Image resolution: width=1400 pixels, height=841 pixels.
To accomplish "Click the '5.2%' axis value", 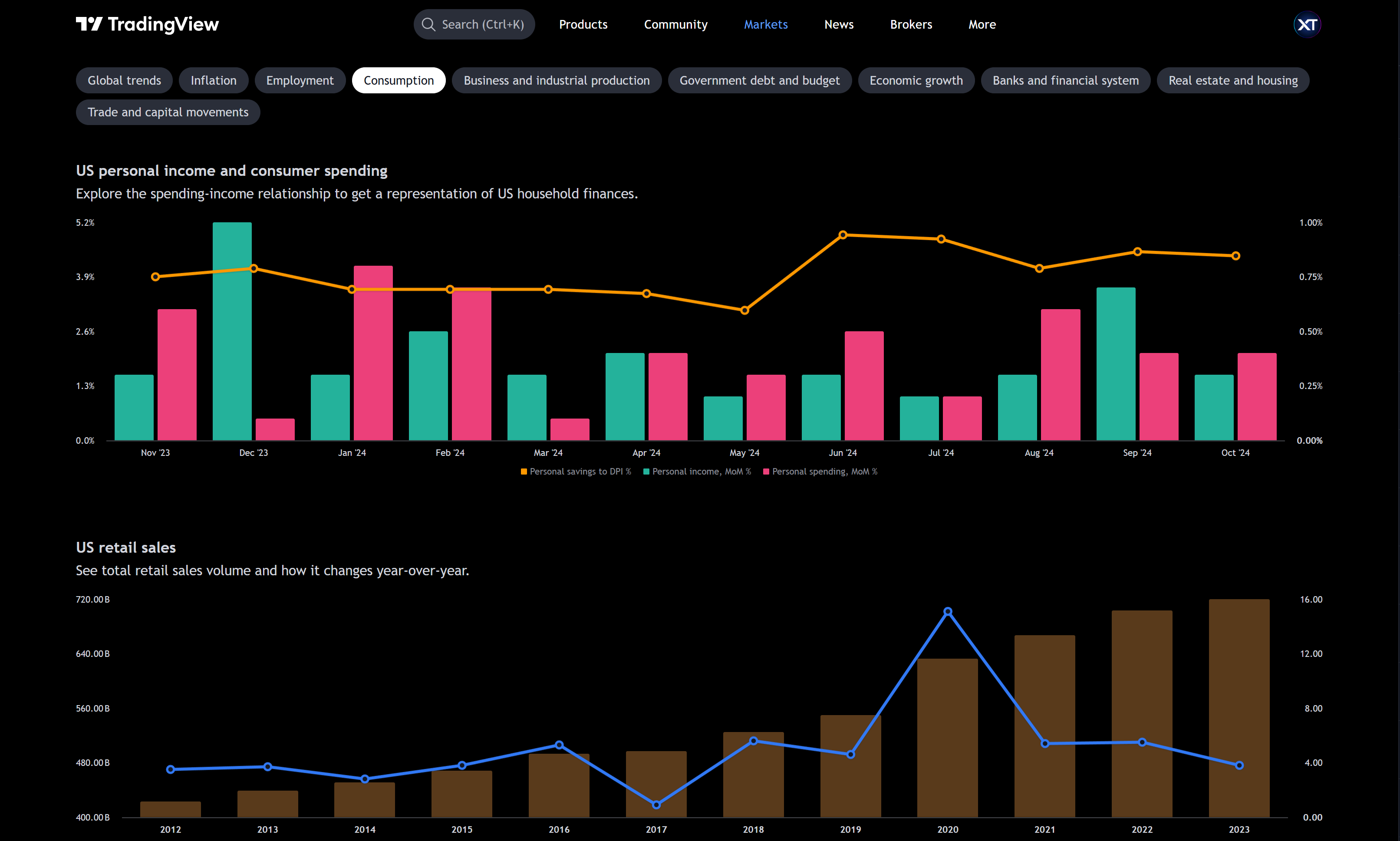I will [86, 223].
